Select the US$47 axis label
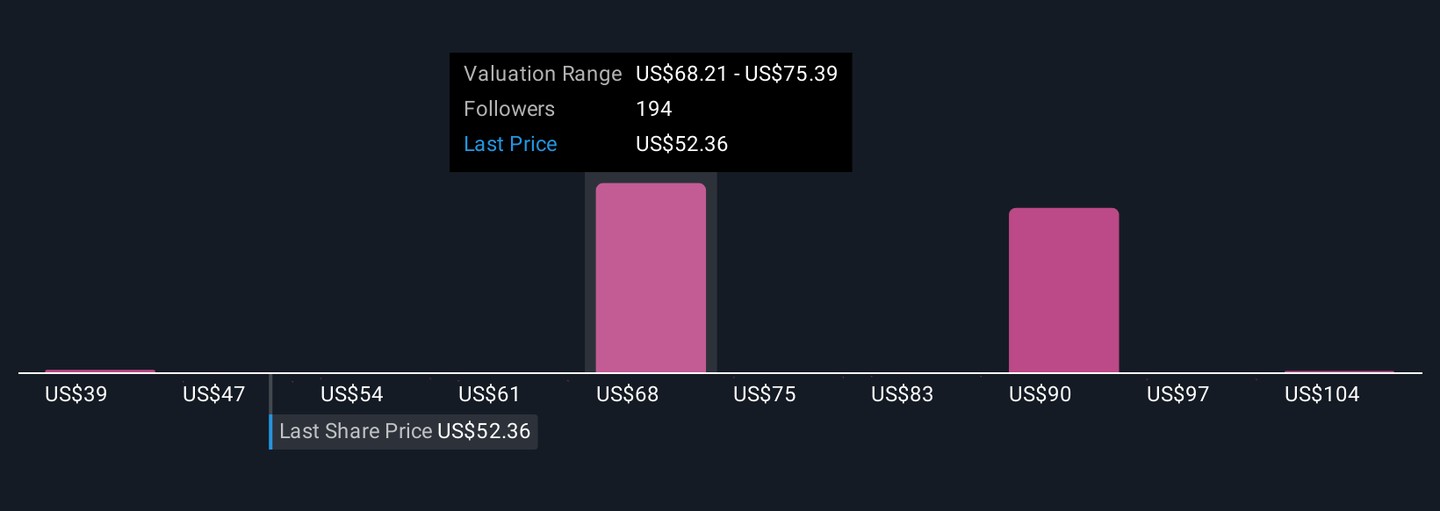 point(214,395)
